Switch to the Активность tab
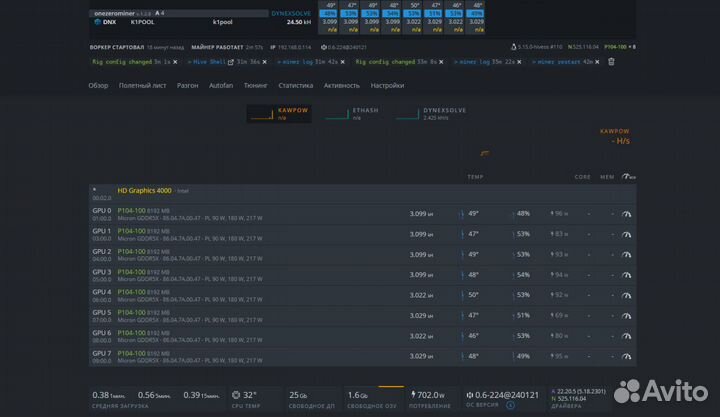Screen dimensions: 720x417 [342, 85]
